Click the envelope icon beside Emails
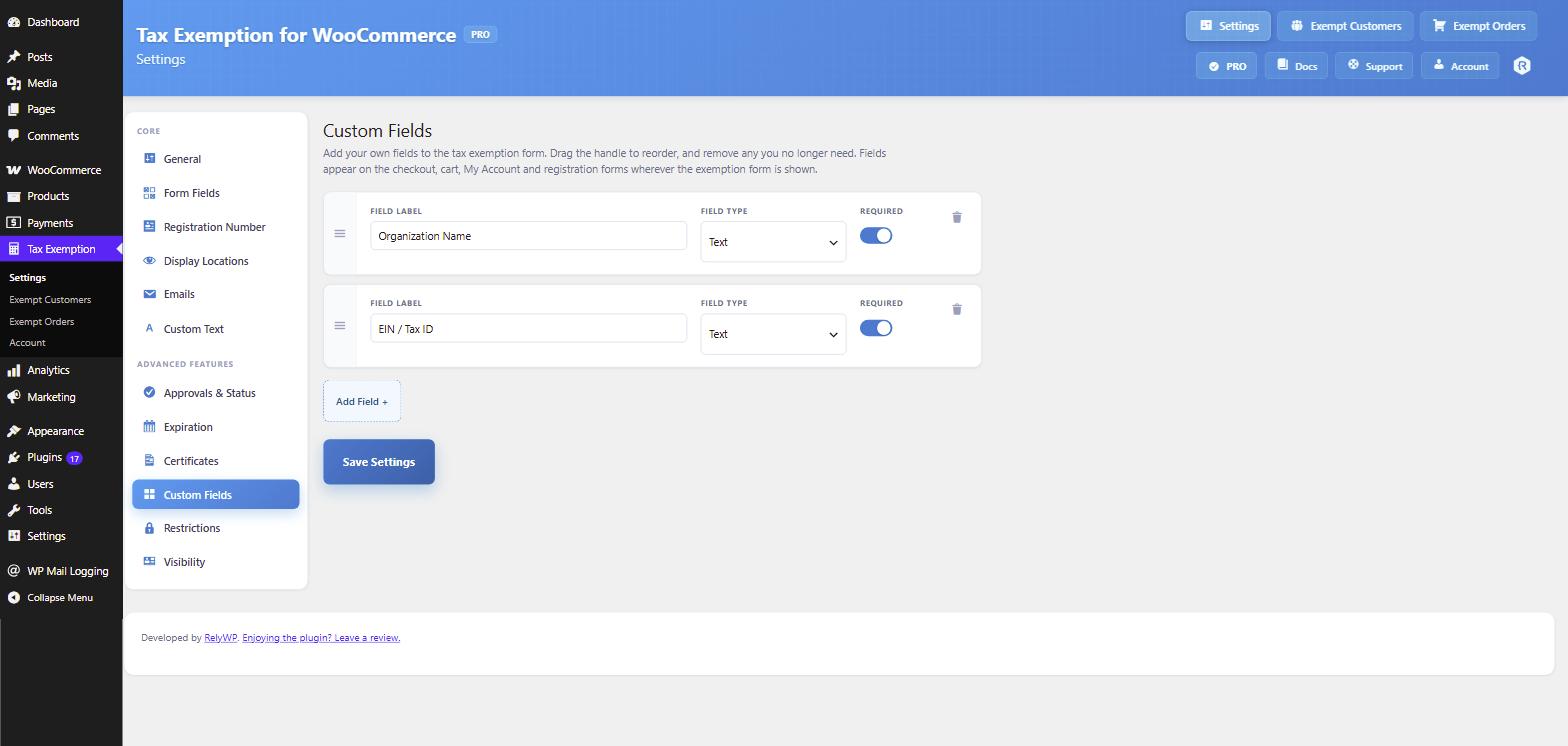Screen dimensions: 1568x746 click(149, 294)
